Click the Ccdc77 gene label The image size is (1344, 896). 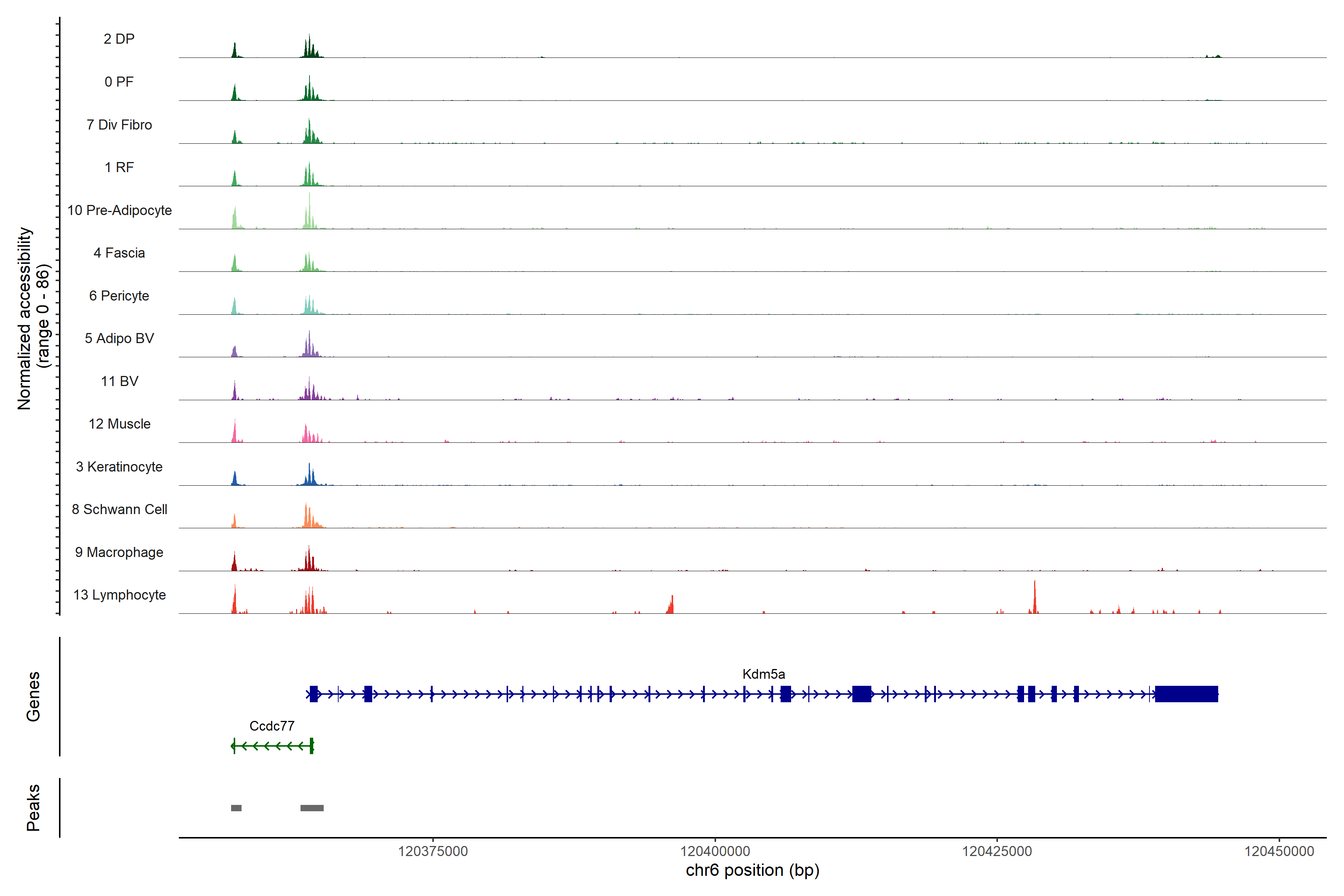tap(272, 726)
